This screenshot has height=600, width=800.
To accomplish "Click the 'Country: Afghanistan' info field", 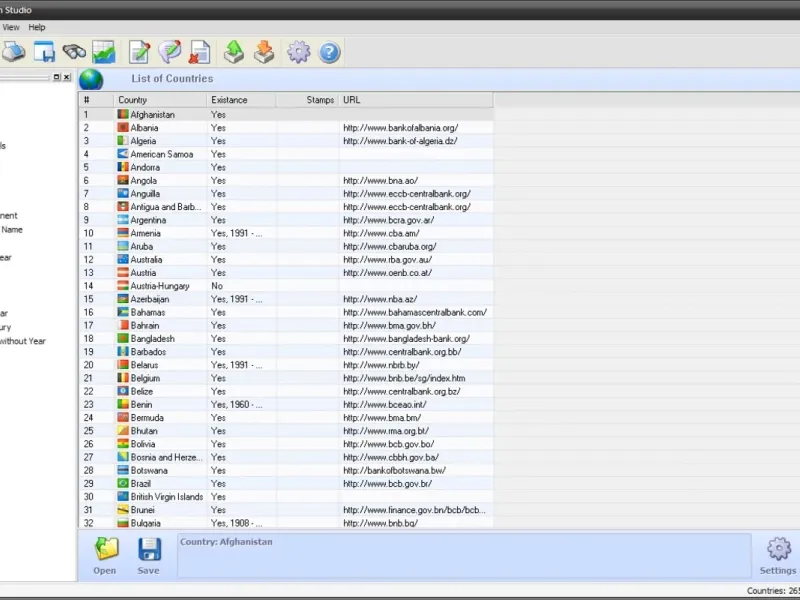I will [x=464, y=556].
